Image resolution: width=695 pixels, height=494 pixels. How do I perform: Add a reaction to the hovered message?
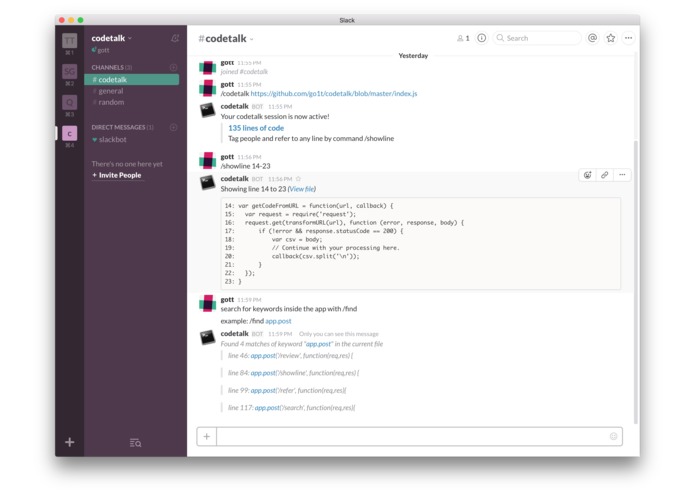pyautogui.click(x=587, y=175)
